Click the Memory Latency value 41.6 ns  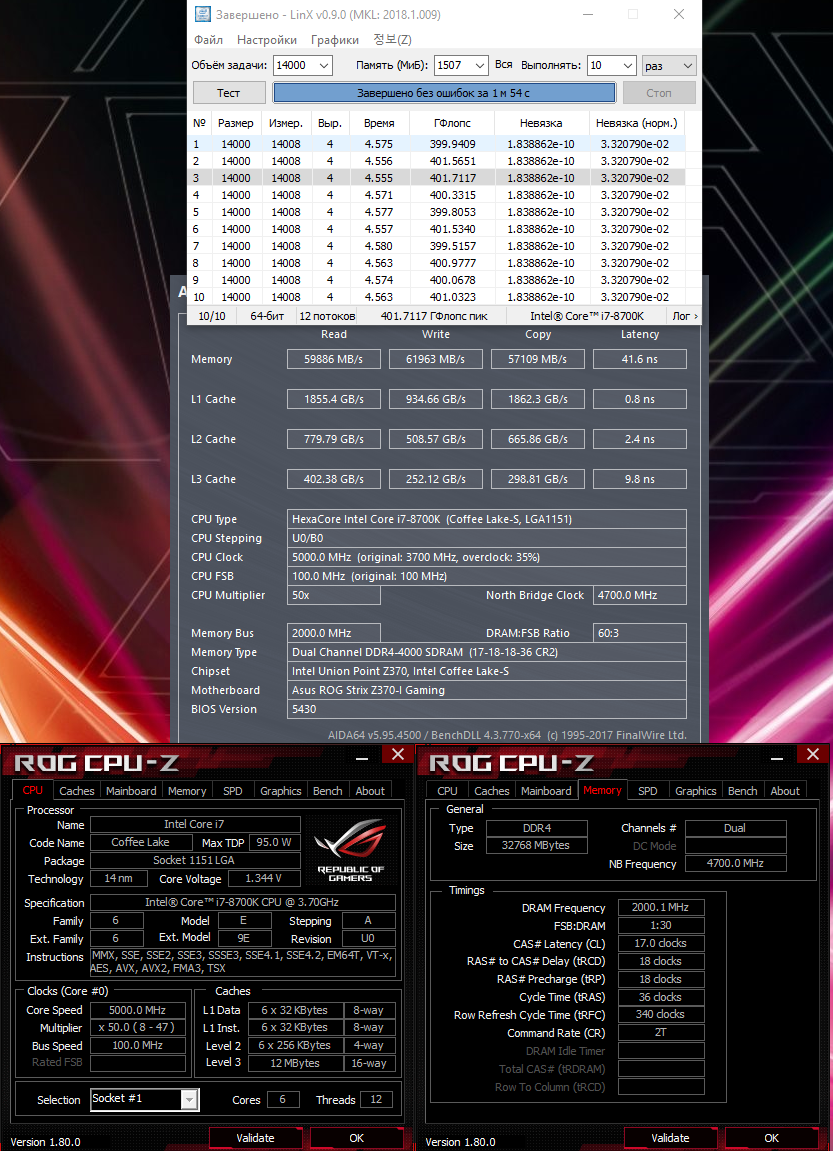(639, 359)
